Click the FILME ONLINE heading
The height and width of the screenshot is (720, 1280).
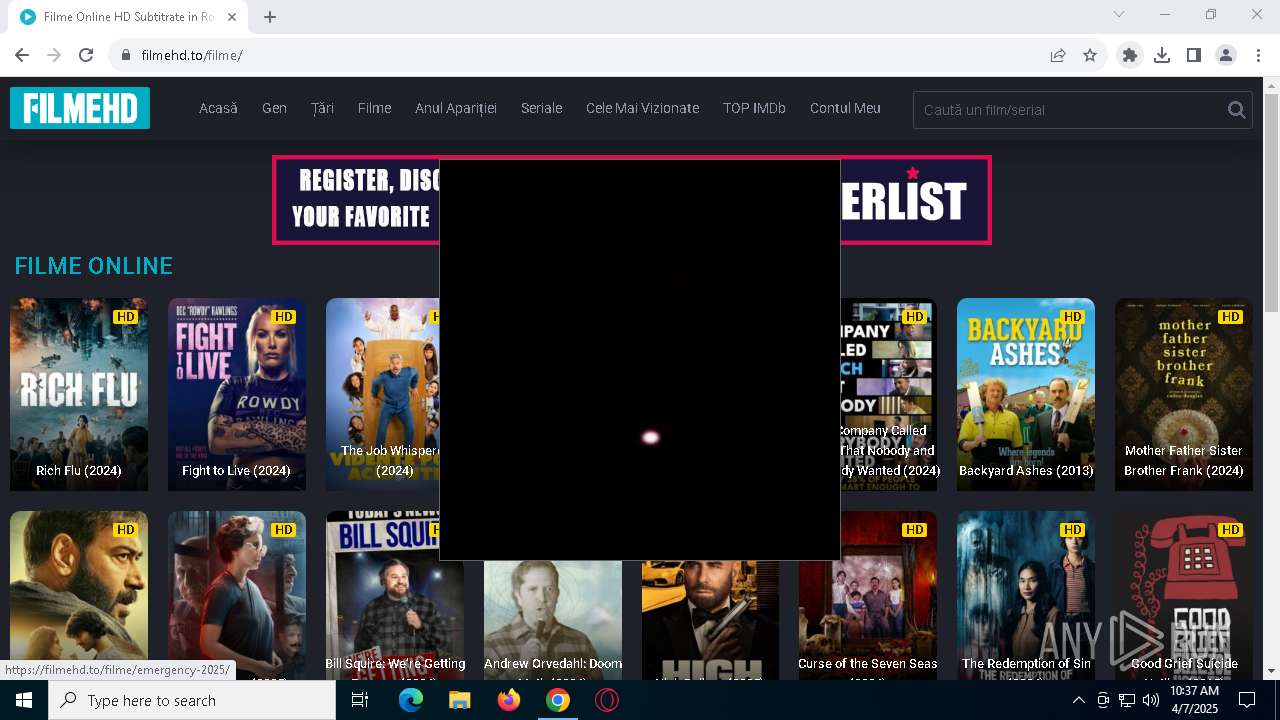pos(94,266)
